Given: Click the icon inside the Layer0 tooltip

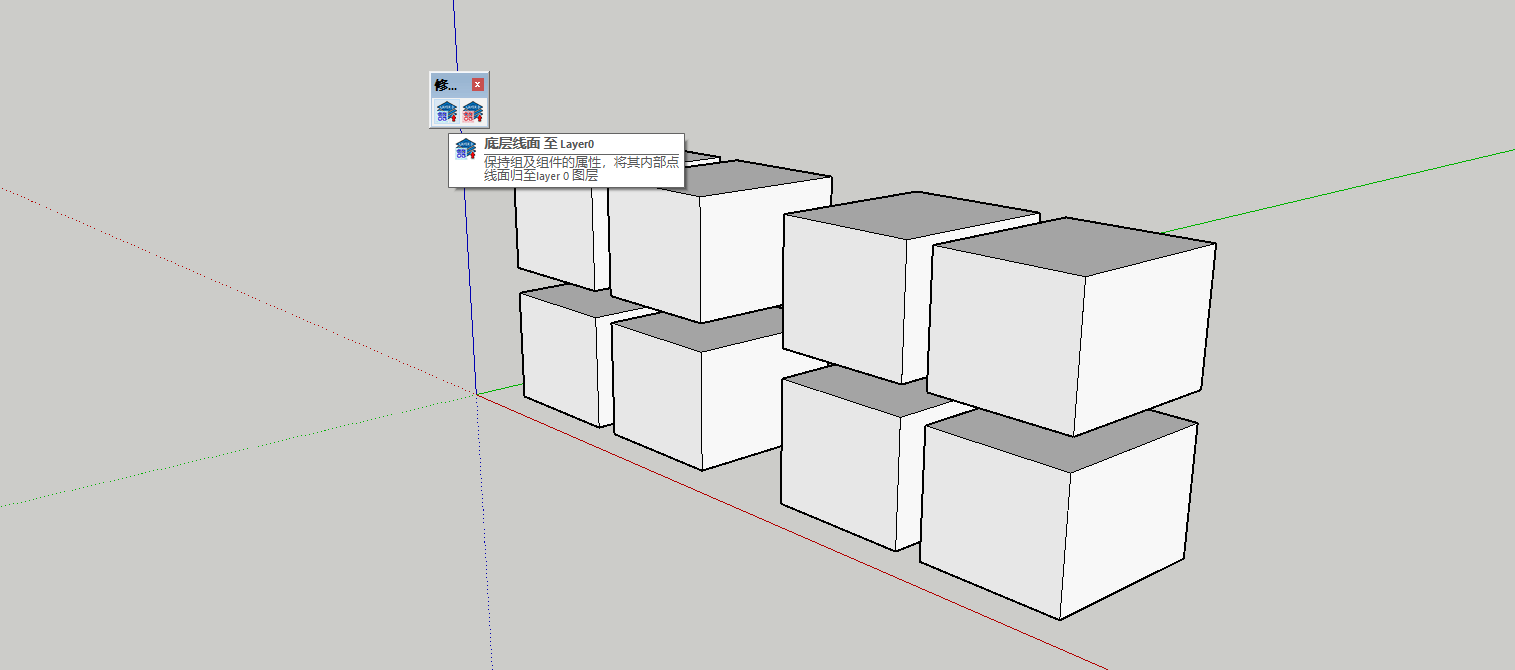Looking at the screenshot, I should [465, 150].
